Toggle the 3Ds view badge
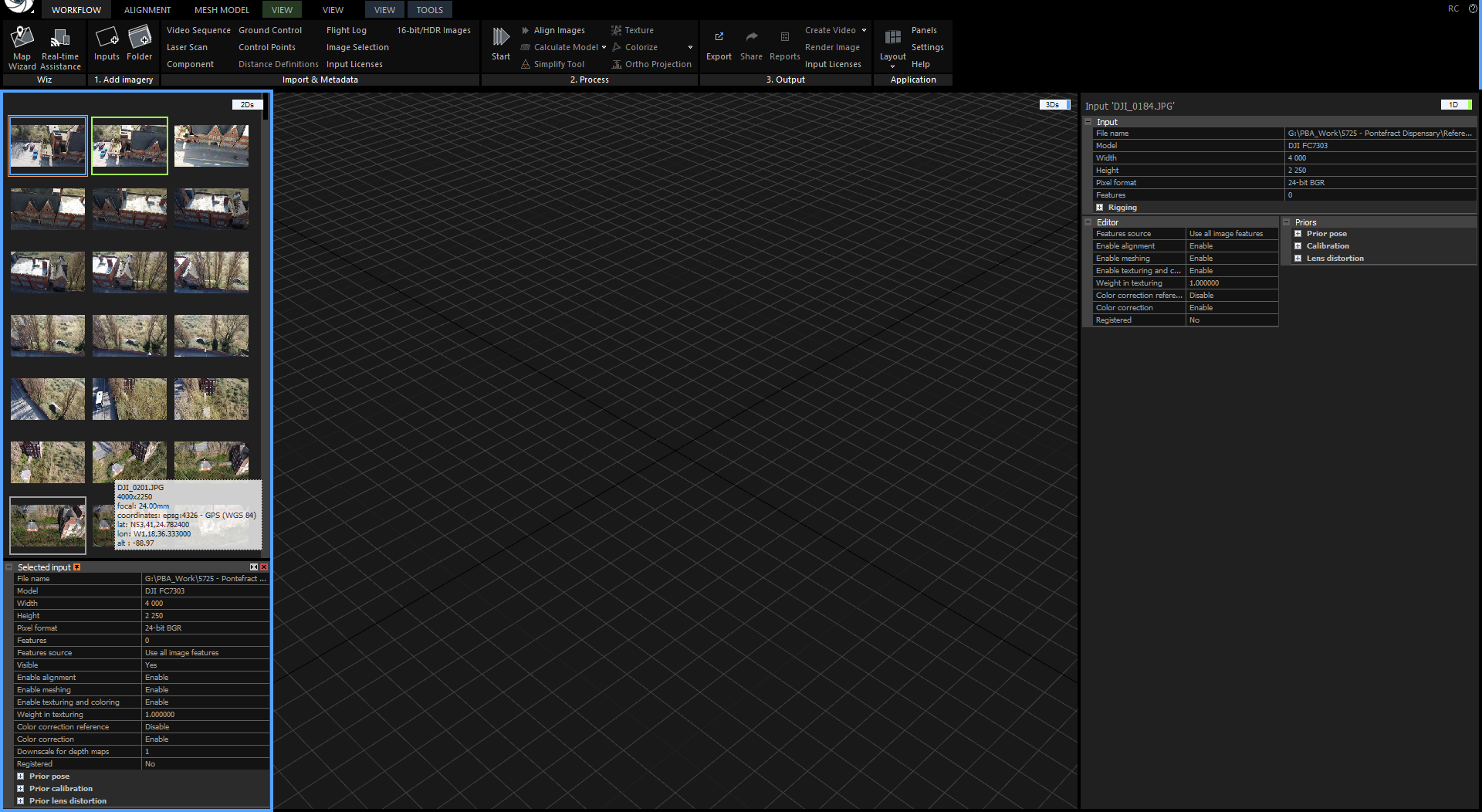 (1054, 105)
